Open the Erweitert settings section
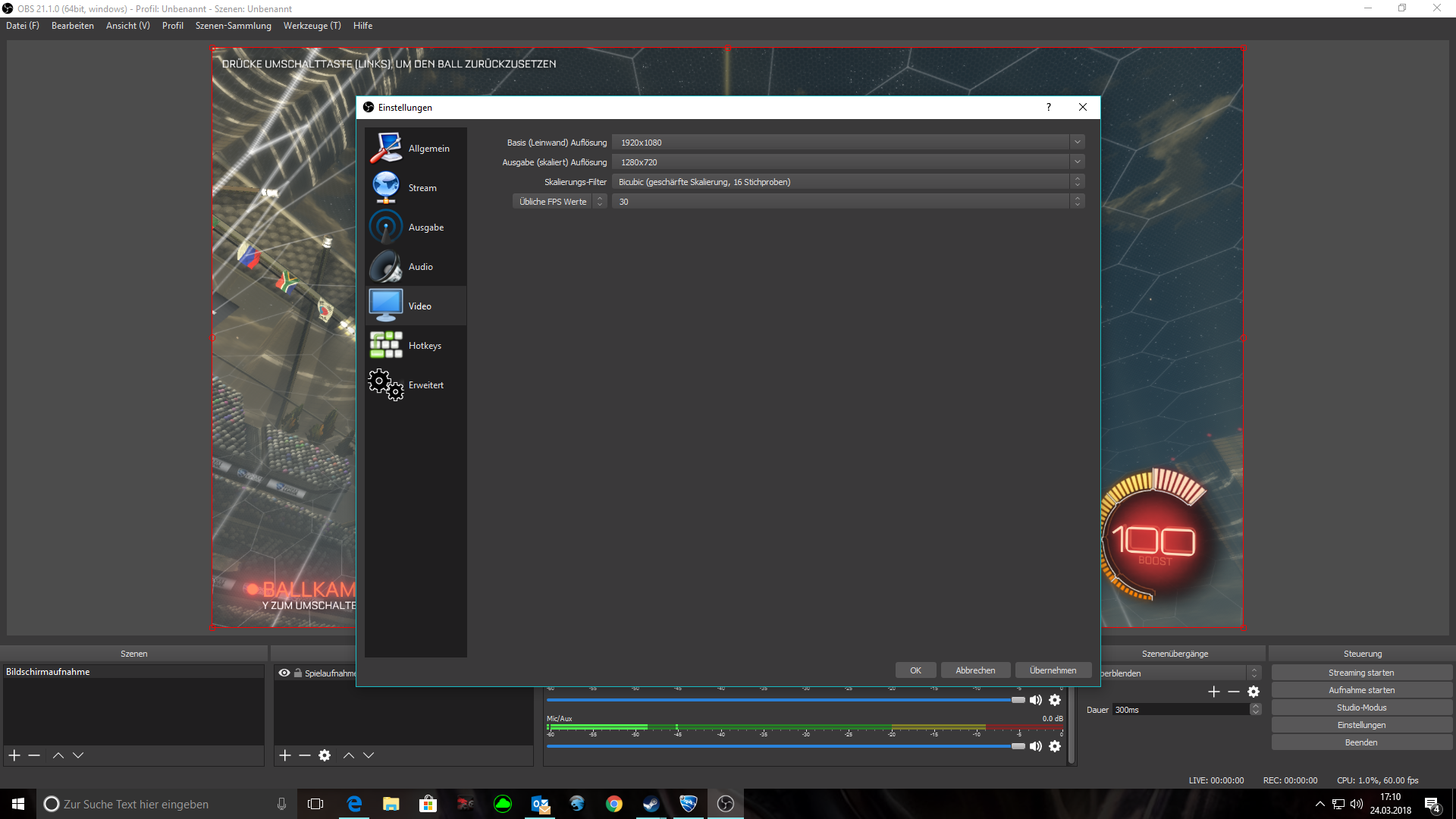Screen dimensions: 1456x819 (416, 385)
